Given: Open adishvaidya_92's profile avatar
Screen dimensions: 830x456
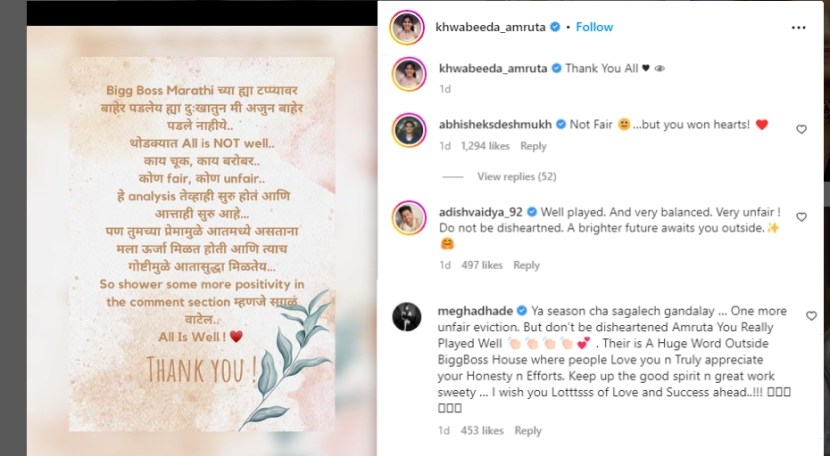Looking at the screenshot, I should 409,218.
